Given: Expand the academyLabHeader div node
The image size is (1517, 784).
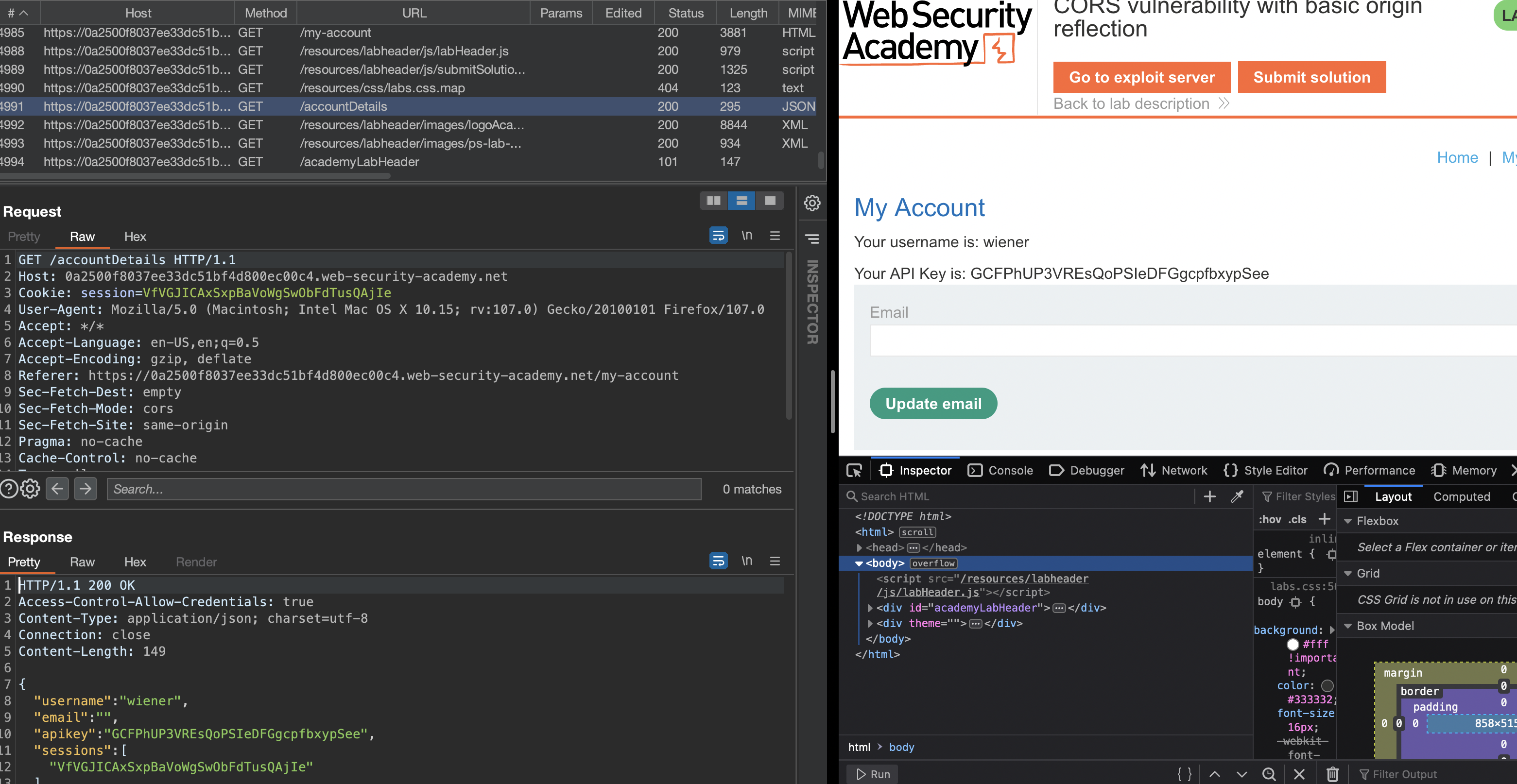Looking at the screenshot, I should (870, 607).
